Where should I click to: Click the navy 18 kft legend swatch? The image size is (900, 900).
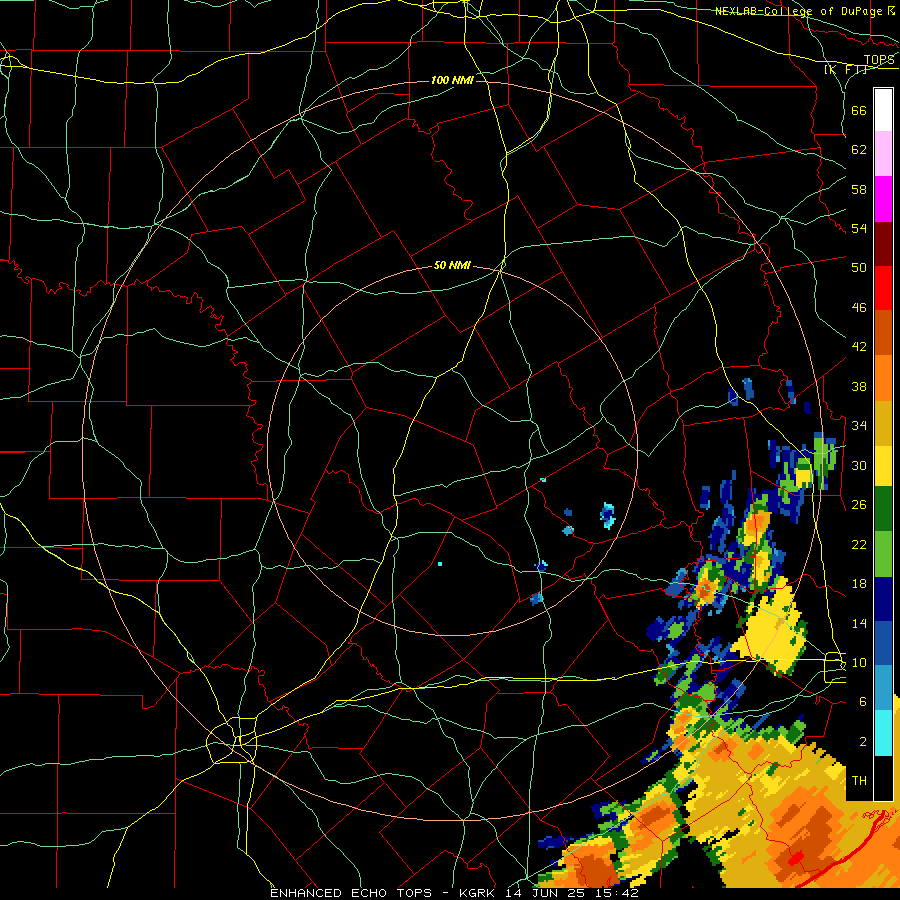pyautogui.click(x=883, y=599)
